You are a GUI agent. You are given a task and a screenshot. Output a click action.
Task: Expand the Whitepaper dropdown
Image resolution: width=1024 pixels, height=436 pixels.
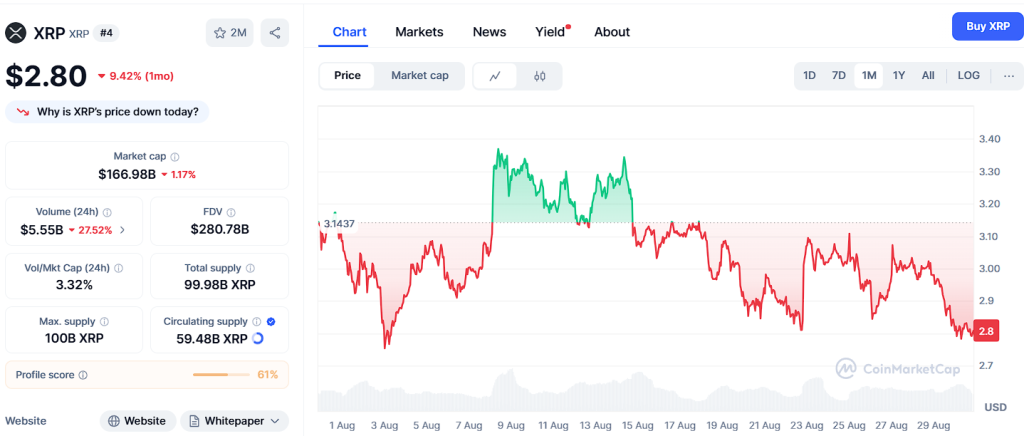pos(233,421)
